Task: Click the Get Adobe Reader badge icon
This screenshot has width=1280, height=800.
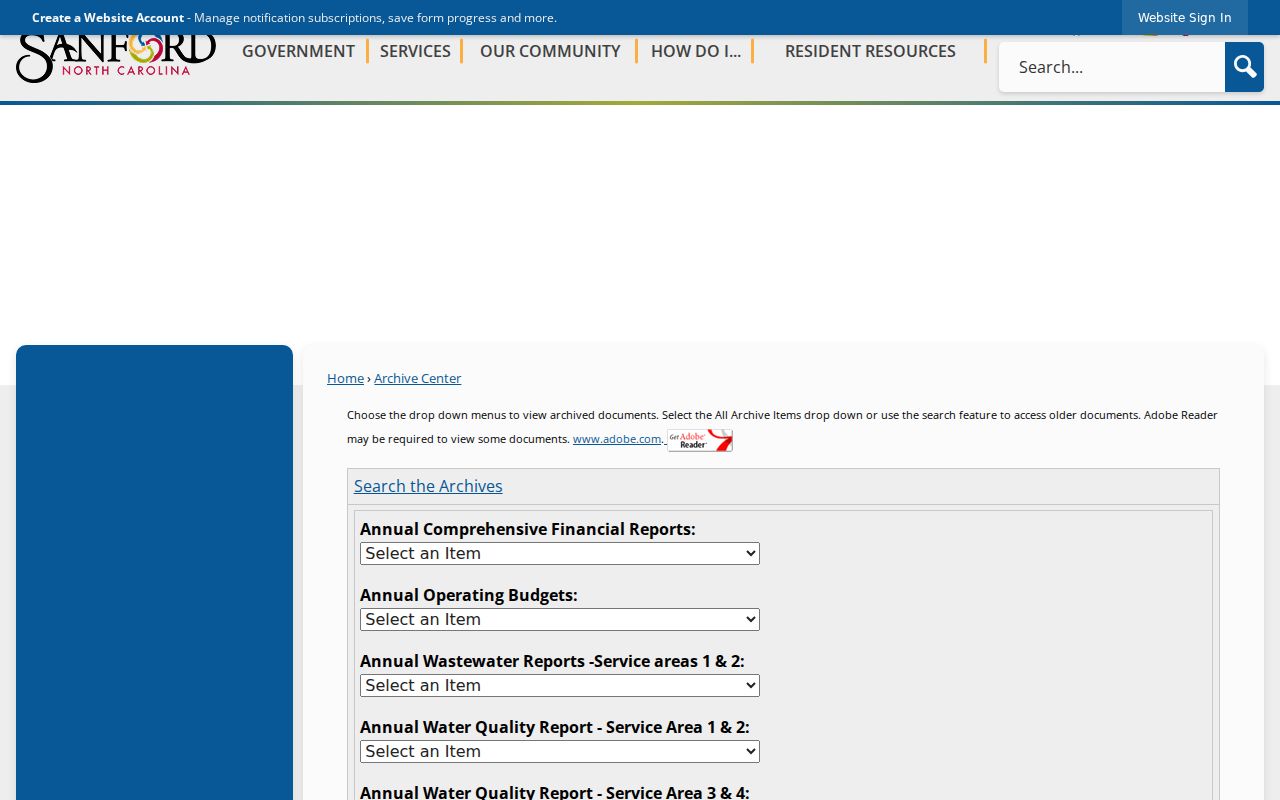Action: click(x=700, y=440)
